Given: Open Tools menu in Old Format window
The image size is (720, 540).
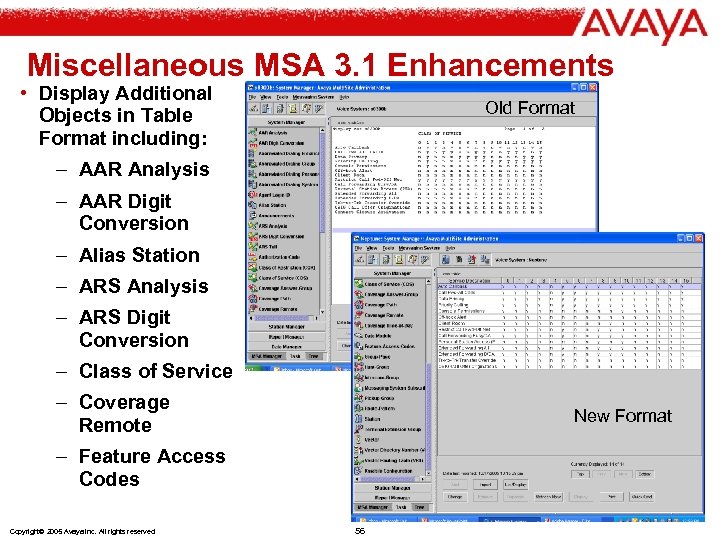Looking at the screenshot, I should pos(282,97).
